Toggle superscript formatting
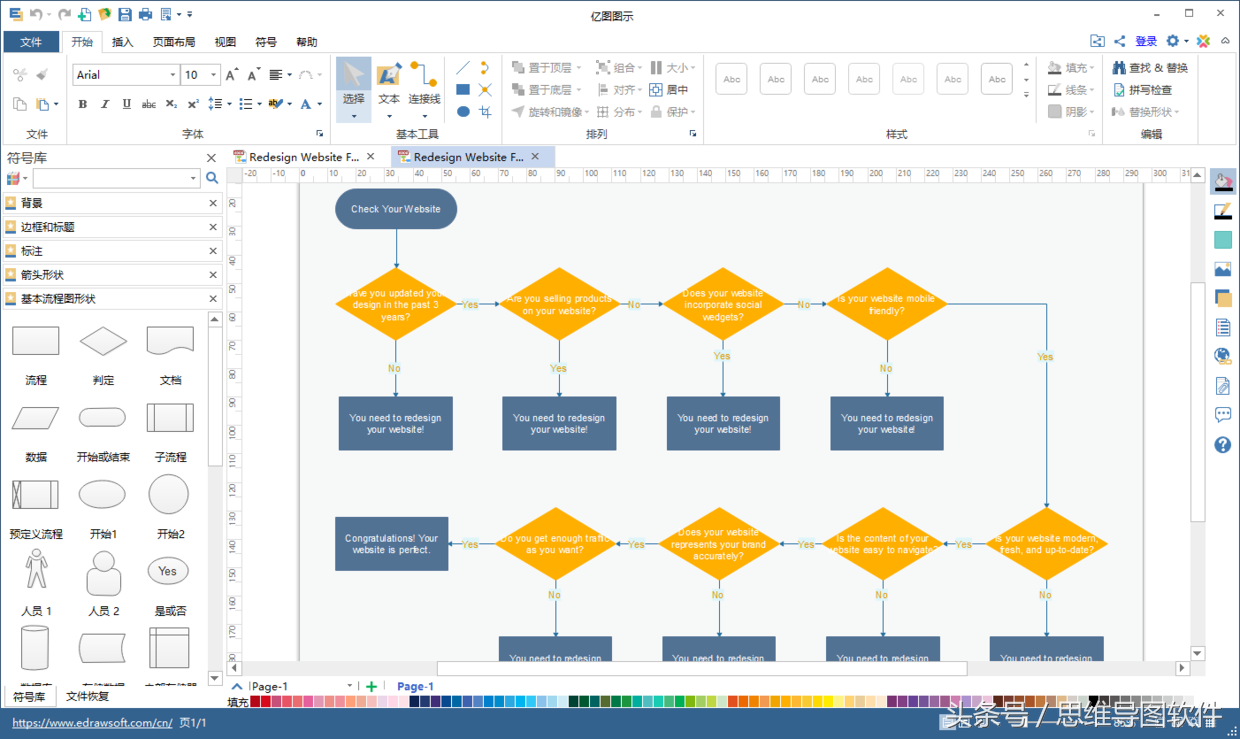Image resolution: width=1240 pixels, height=739 pixels. (x=193, y=104)
